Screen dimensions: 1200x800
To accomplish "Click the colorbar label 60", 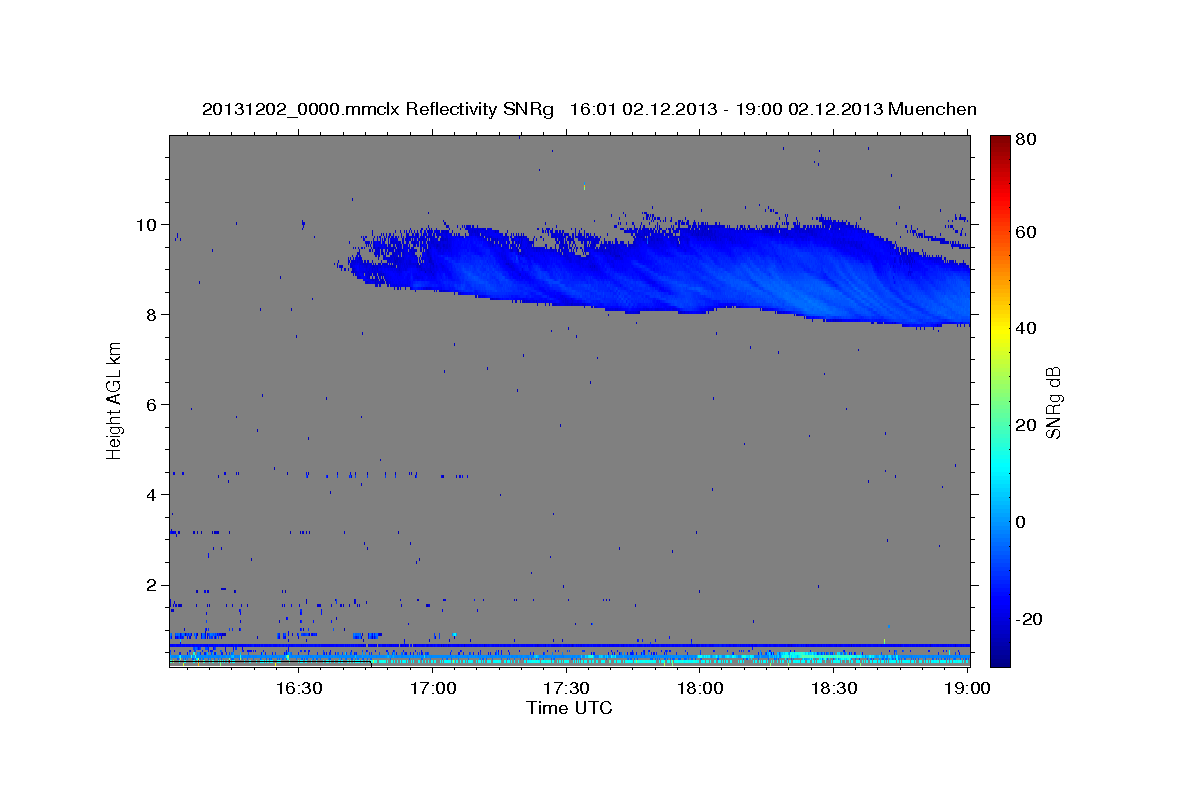I will click(1025, 232).
